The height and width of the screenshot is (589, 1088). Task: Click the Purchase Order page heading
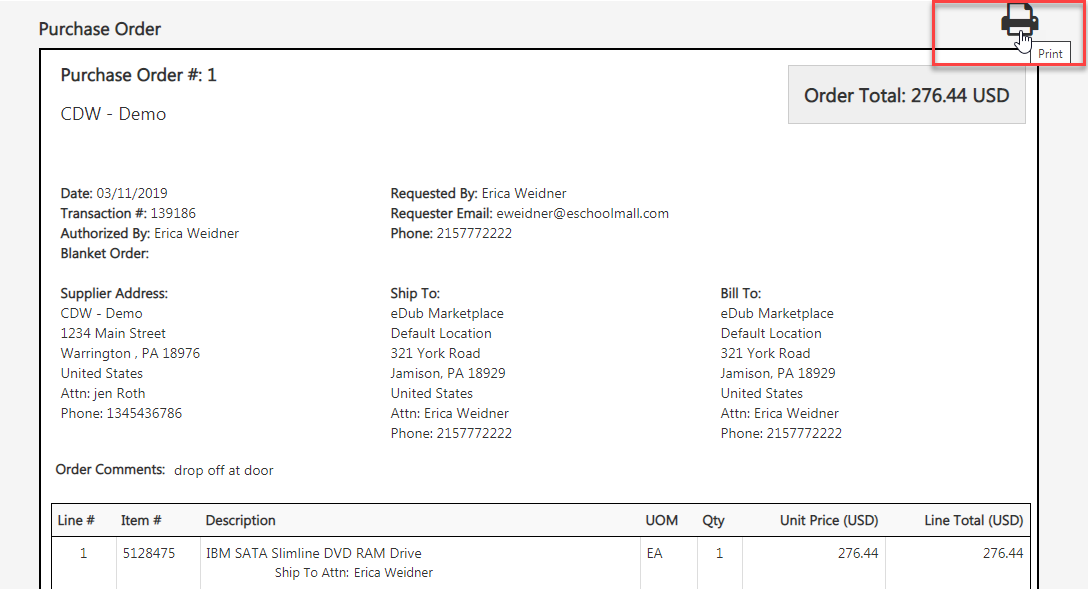[x=100, y=29]
